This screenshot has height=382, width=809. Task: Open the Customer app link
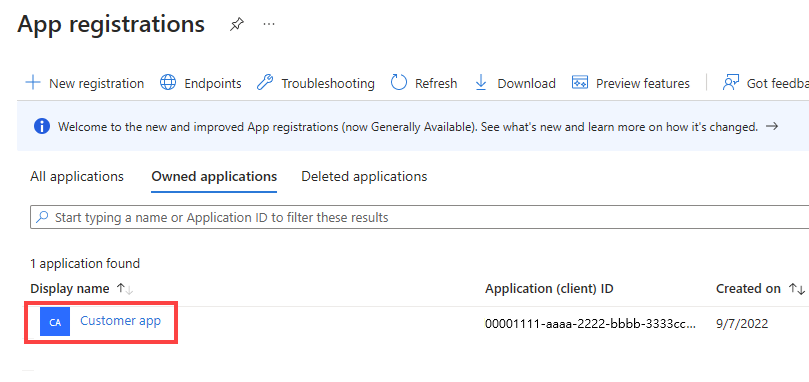[x=120, y=321]
